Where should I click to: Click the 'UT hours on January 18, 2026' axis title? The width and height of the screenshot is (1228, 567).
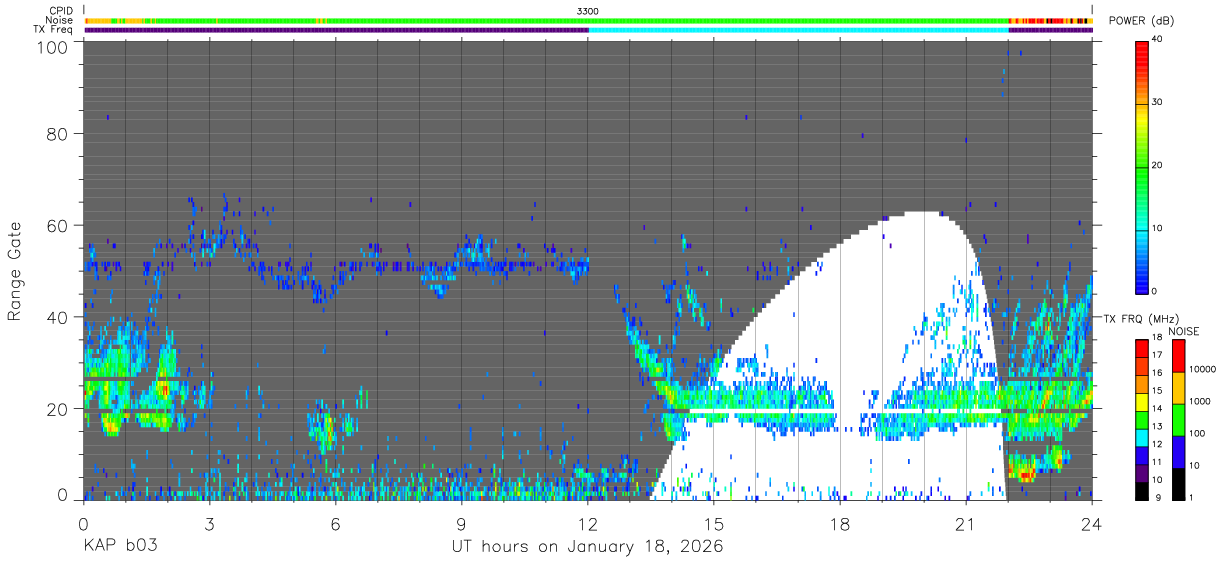(588, 547)
